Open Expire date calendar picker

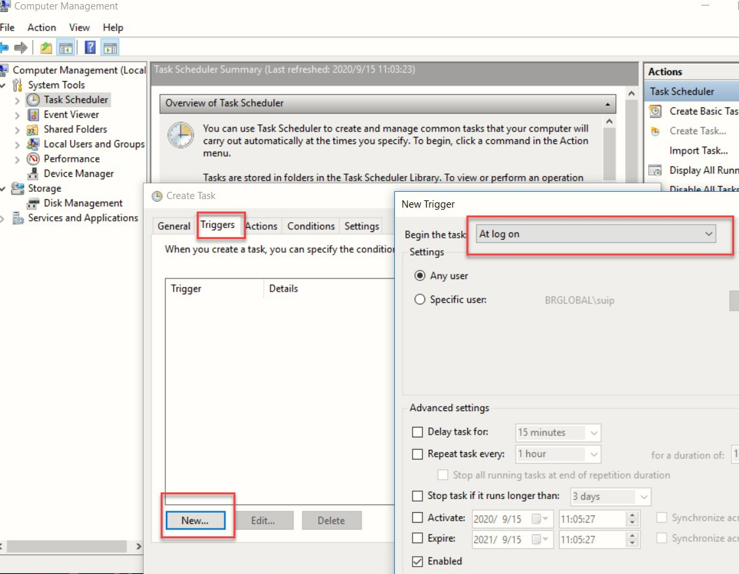tap(540, 539)
